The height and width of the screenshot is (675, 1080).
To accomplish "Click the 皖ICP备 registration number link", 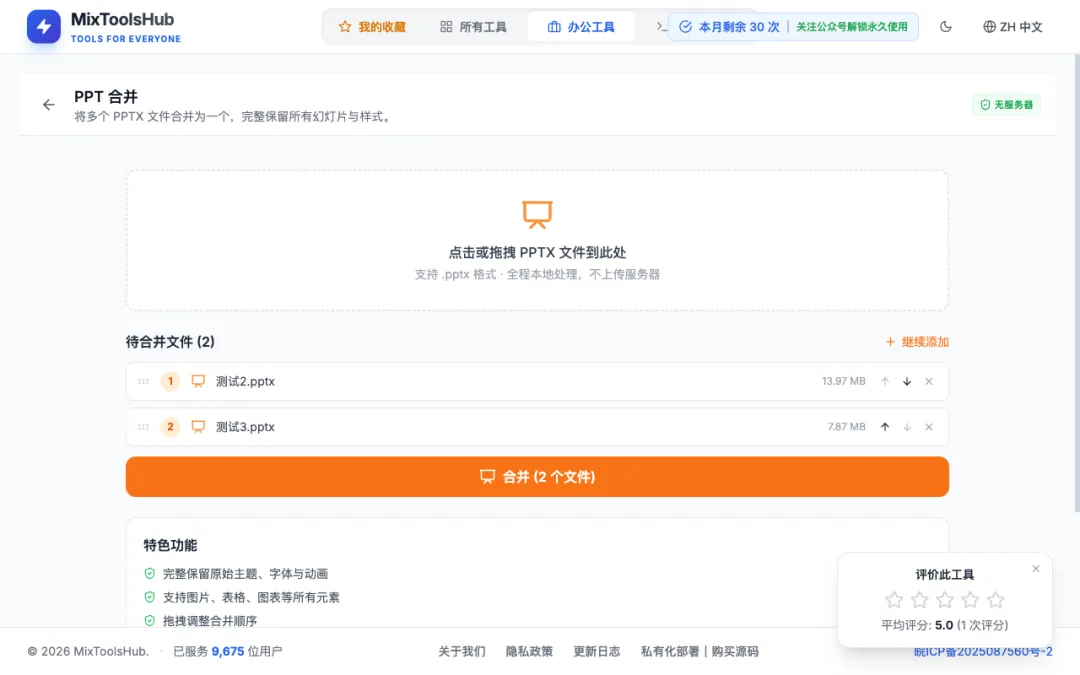I will coord(983,652).
